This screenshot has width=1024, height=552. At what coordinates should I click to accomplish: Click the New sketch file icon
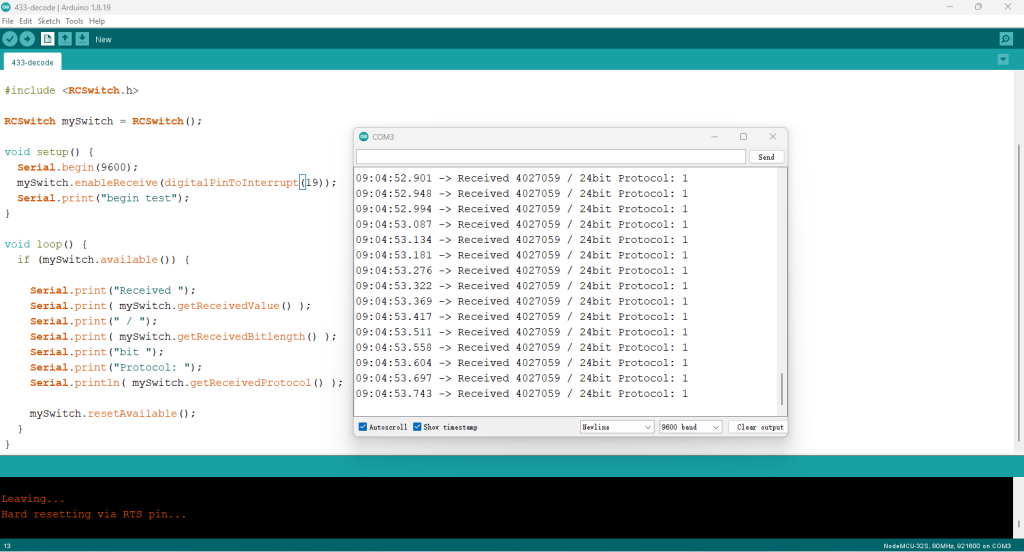pyautogui.click(x=47, y=39)
